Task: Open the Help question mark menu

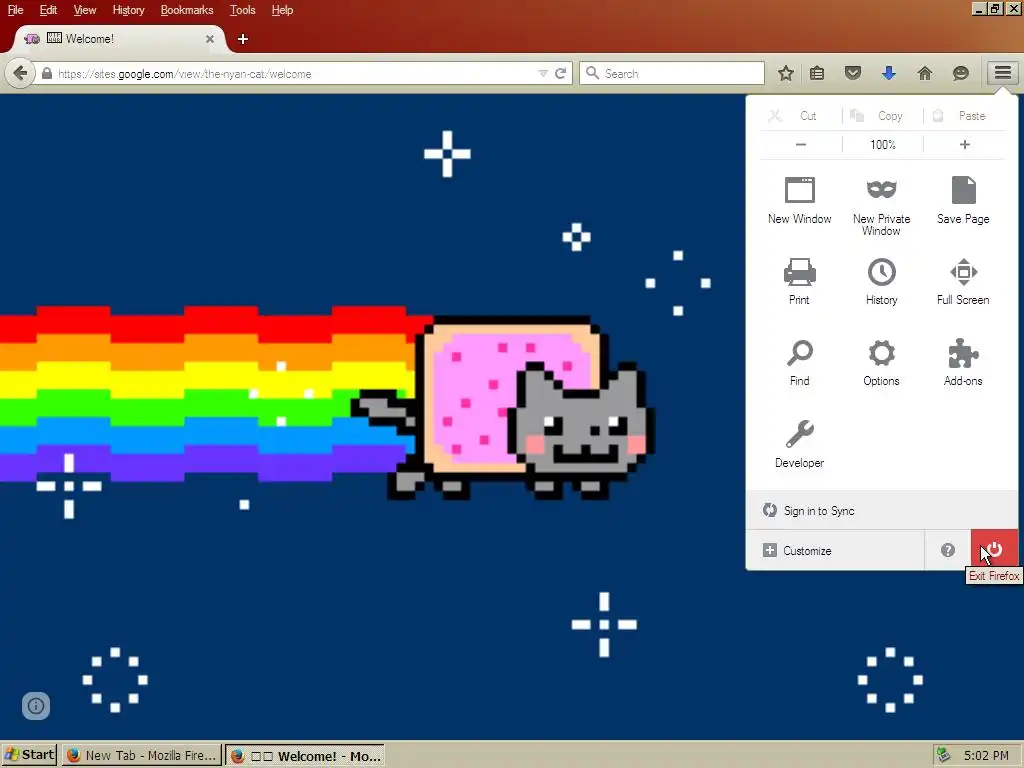Action: click(948, 550)
